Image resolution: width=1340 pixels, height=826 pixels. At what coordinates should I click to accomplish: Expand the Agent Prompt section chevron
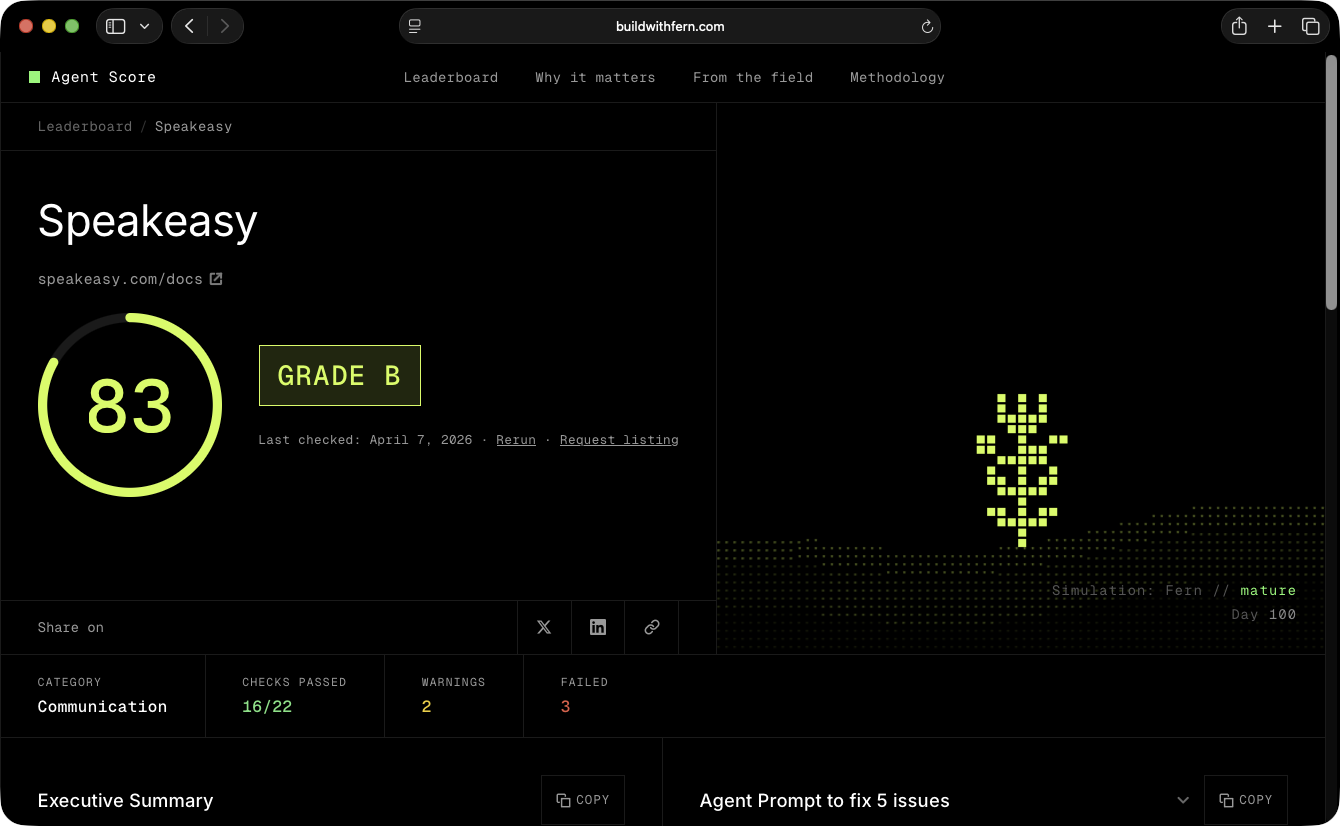pos(1183,800)
